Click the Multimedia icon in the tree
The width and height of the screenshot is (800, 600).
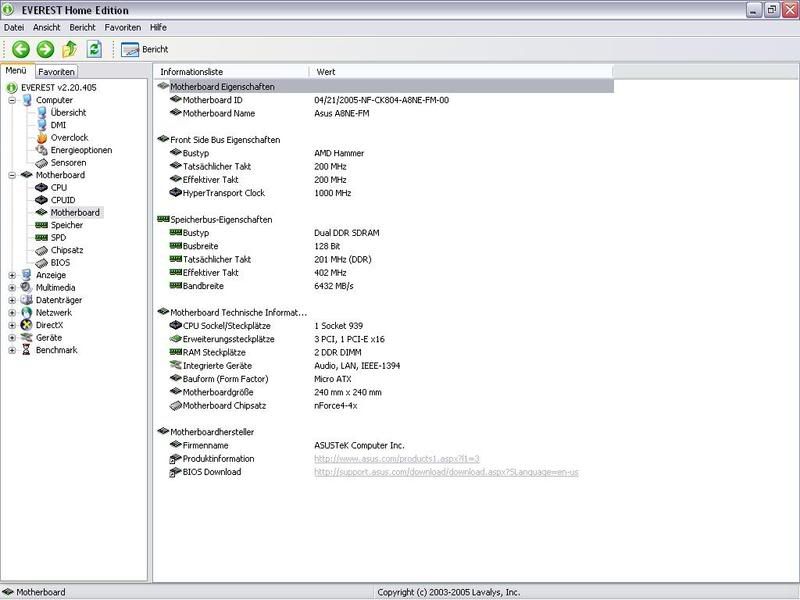(27, 288)
